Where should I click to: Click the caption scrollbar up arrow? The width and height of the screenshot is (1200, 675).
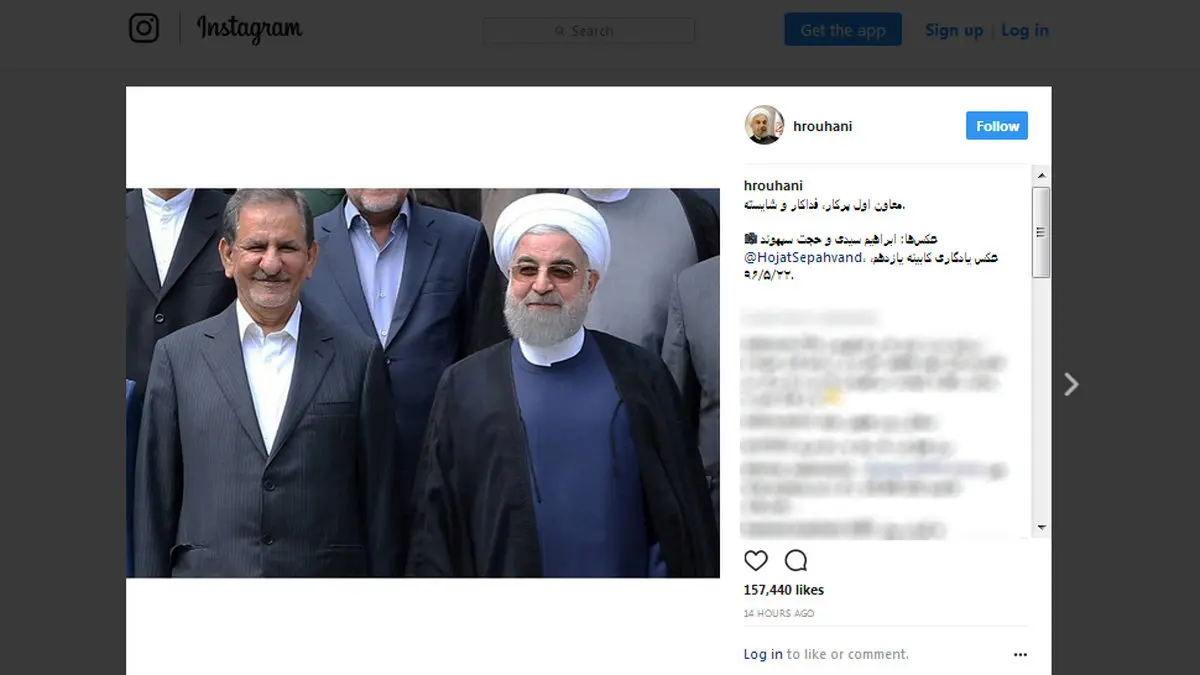coord(1041,176)
